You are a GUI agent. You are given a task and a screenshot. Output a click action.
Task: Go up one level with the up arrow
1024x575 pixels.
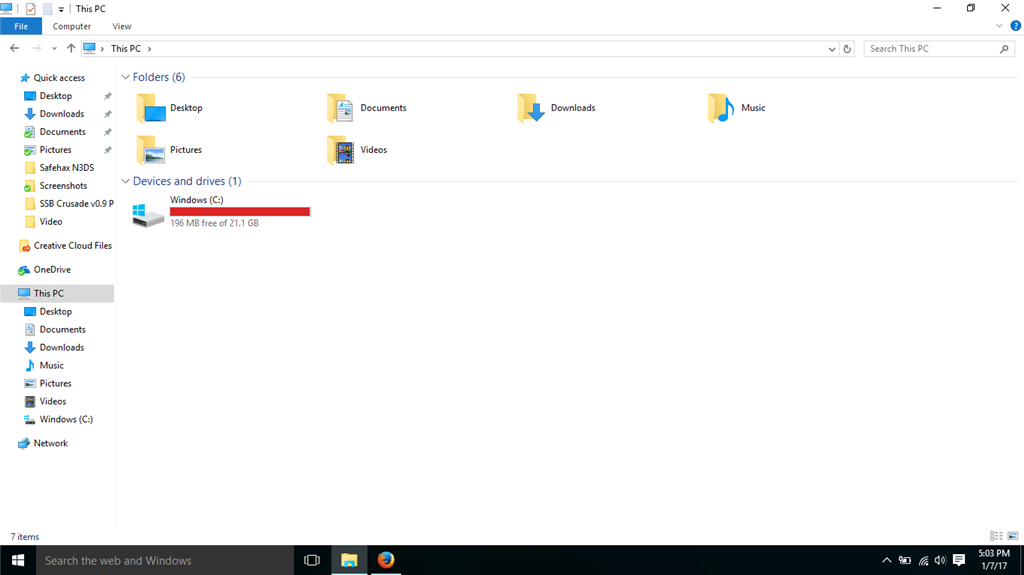[71, 48]
